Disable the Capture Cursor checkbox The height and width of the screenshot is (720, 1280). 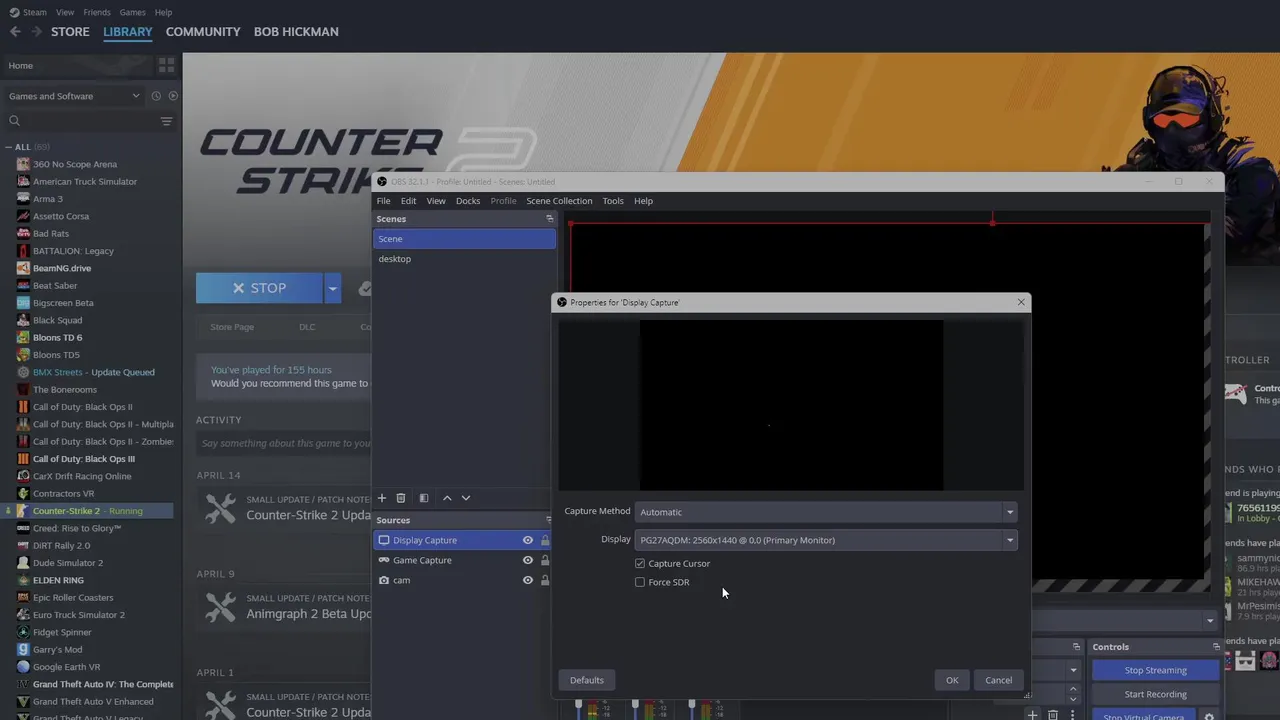pyautogui.click(x=640, y=563)
